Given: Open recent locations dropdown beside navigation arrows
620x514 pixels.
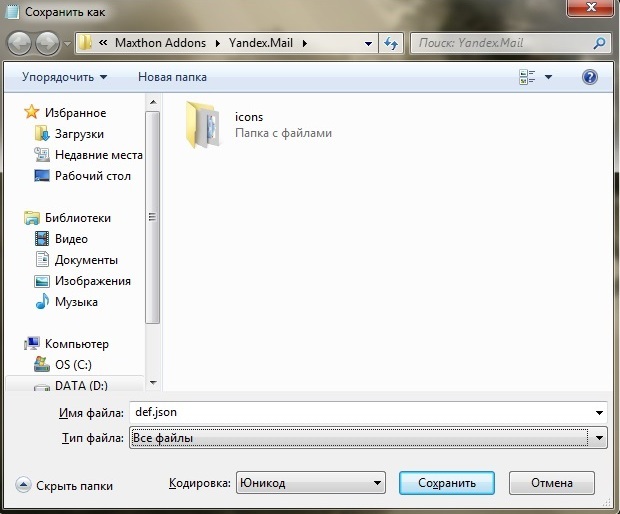Looking at the screenshot, I should (67, 43).
